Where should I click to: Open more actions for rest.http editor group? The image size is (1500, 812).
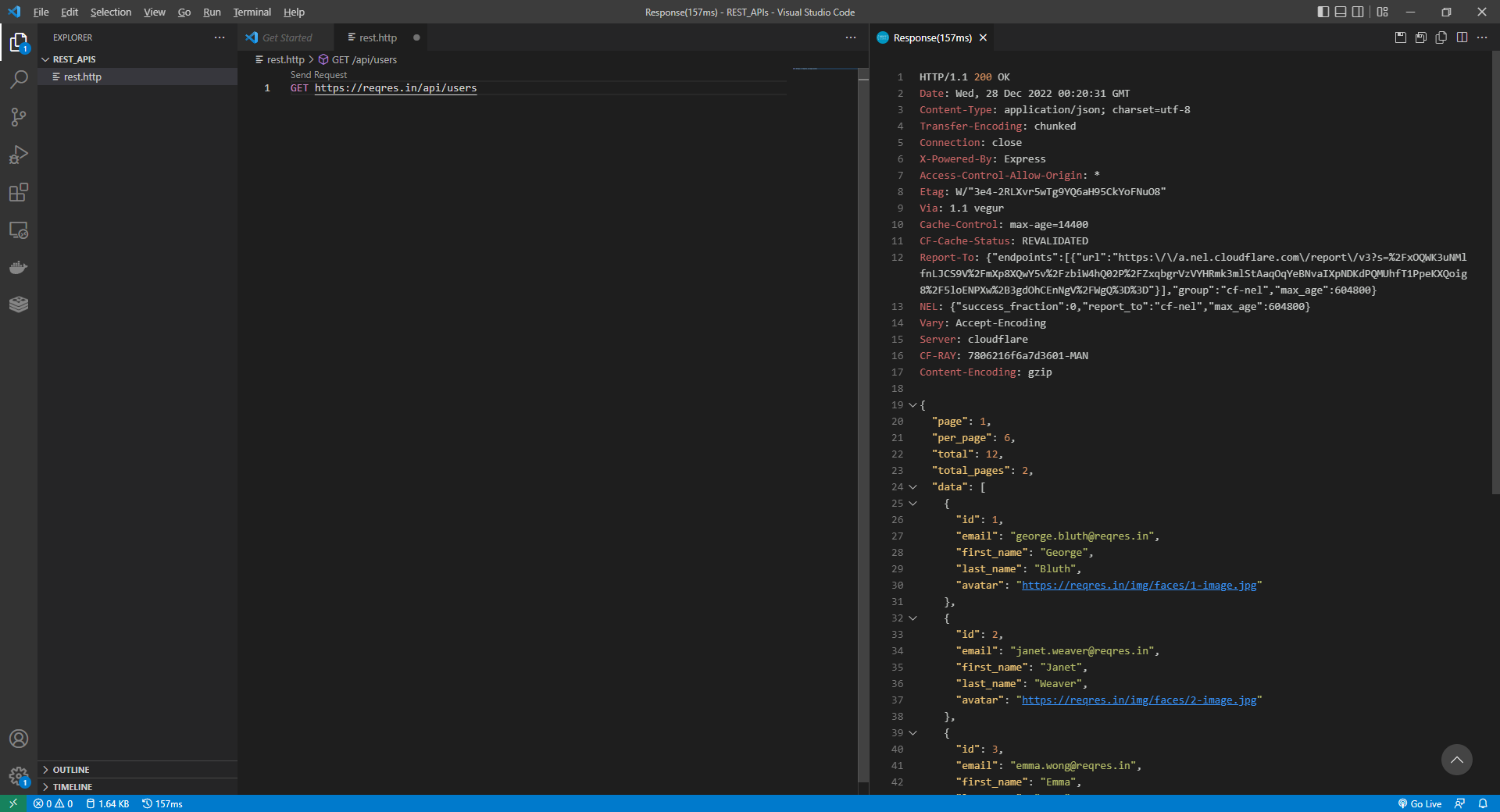pyautogui.click(x=851, y=37)
